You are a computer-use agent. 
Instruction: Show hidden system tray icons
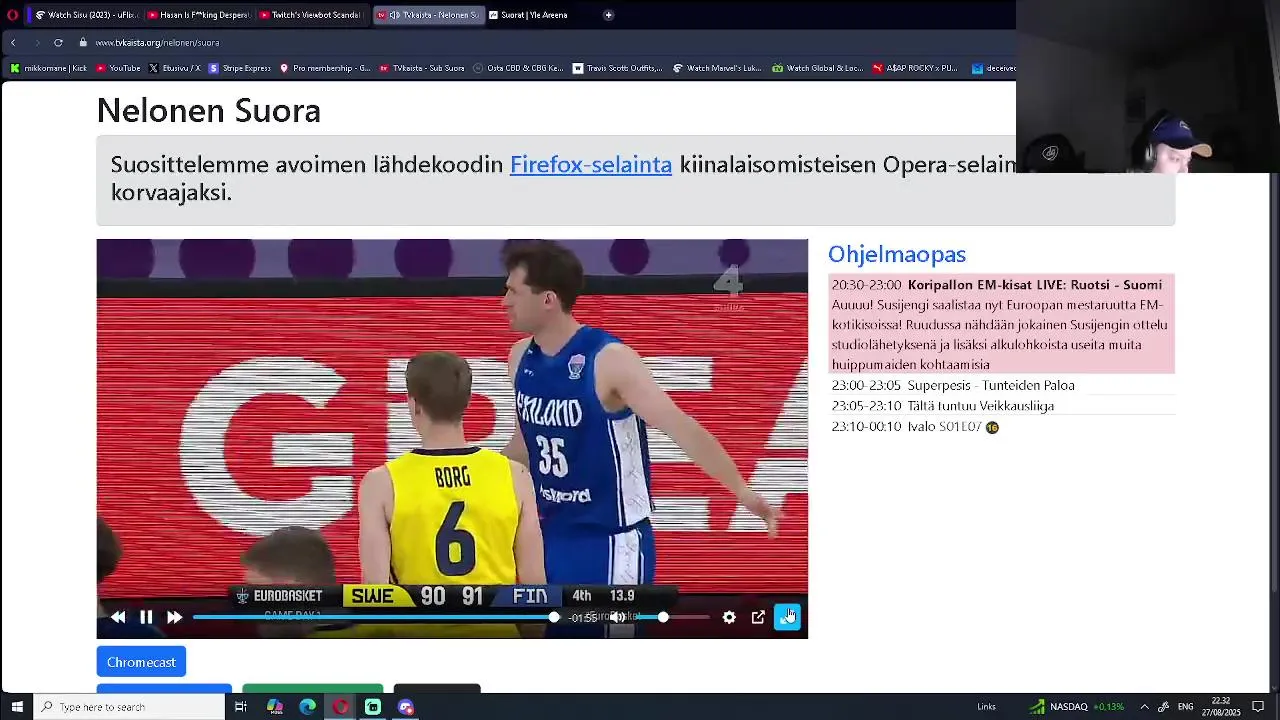(1144, 707)
